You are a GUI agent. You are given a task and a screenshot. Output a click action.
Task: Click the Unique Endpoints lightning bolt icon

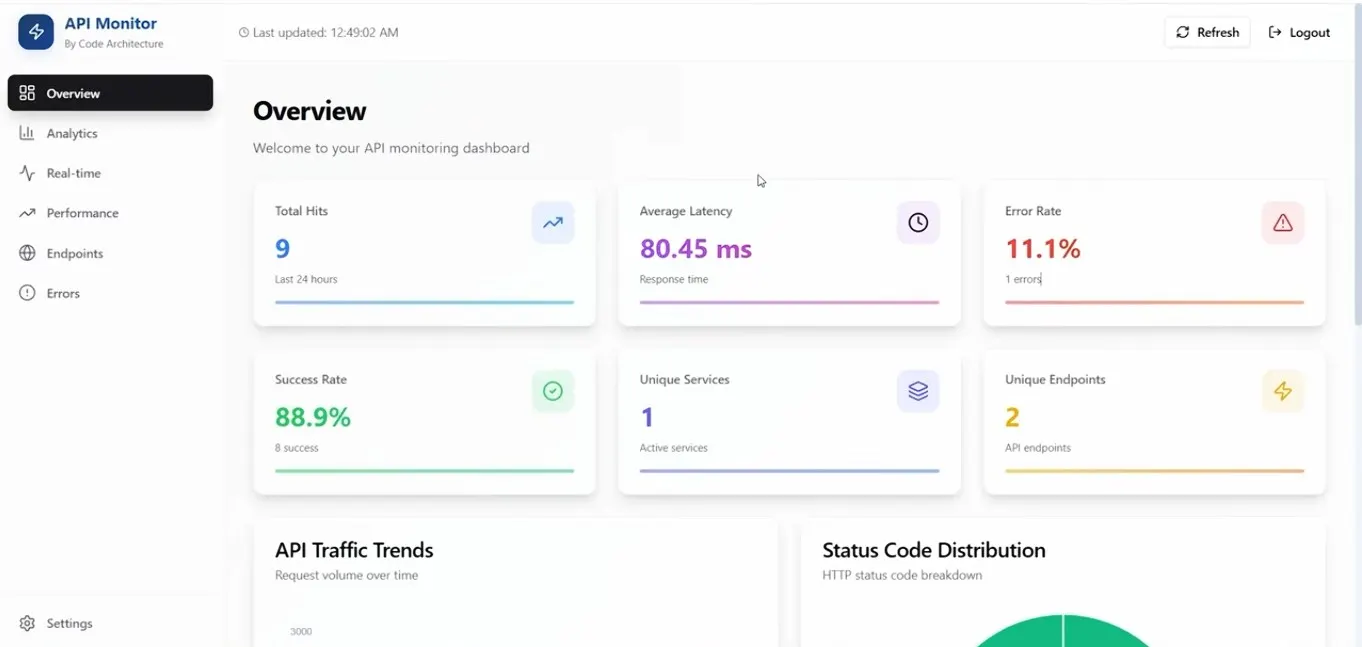pyautogui.click(x=1283, y=391)
